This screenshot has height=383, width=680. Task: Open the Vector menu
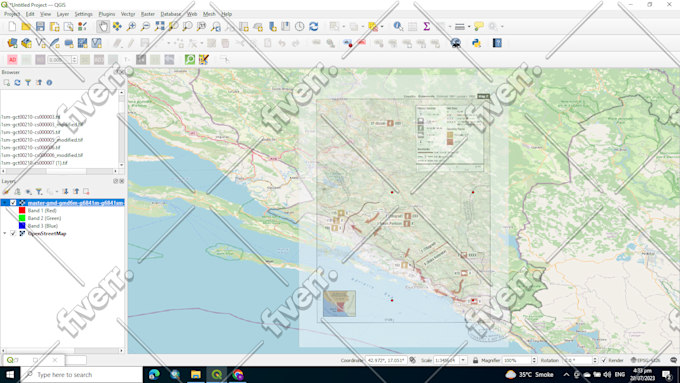[128, 14]
